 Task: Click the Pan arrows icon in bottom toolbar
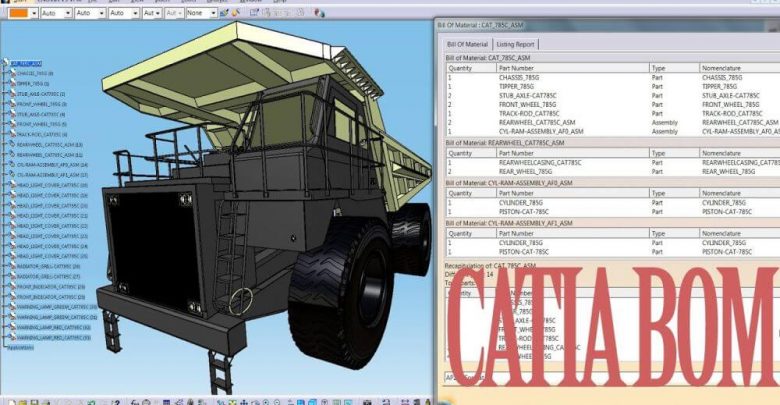coord(244,402)
